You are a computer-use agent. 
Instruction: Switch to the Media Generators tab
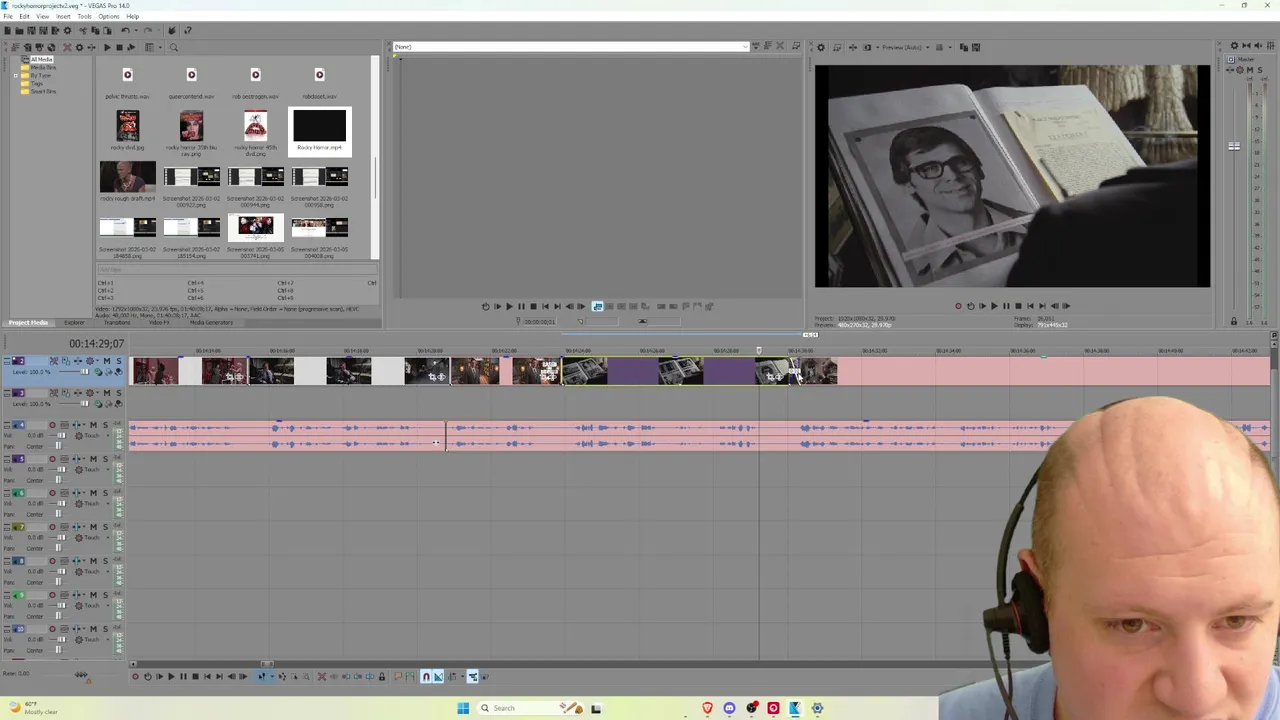pos(211,323)
